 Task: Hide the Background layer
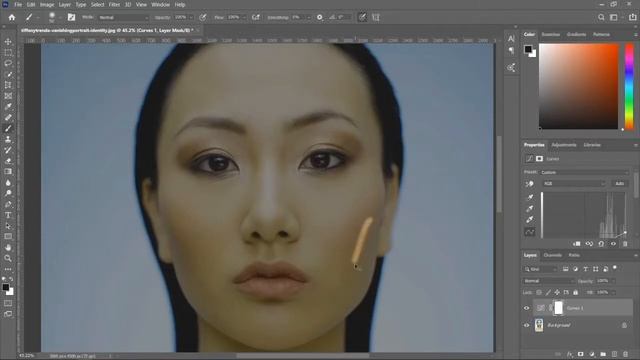click(527, 325)
